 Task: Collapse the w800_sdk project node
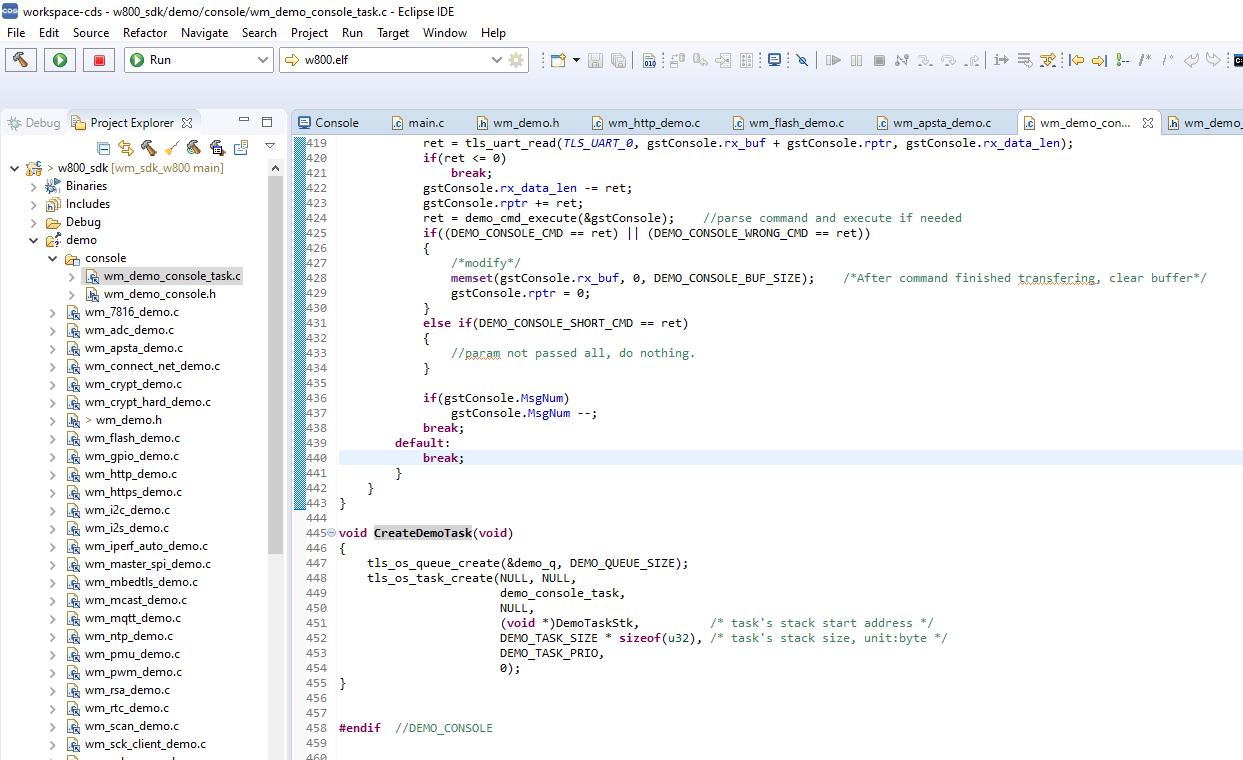[x=15, y=168]
